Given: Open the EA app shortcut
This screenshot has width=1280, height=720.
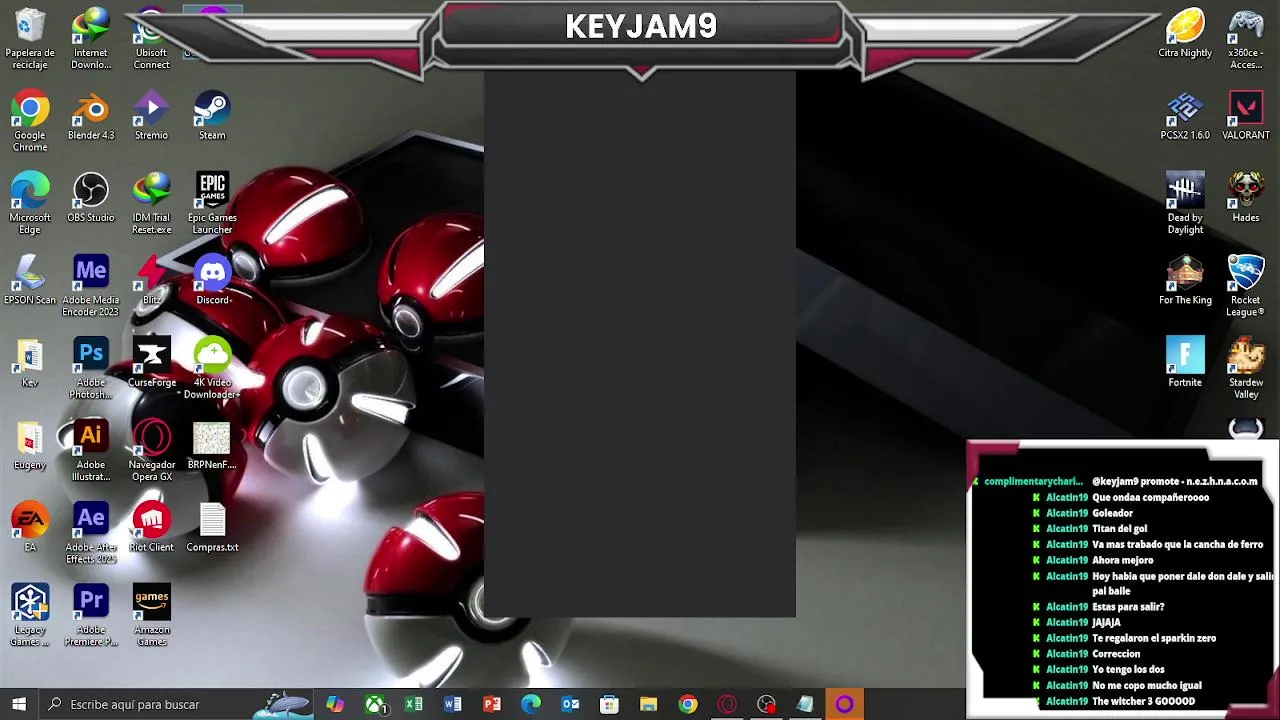Looking at the screenshot, I should [x=30, y=527].
